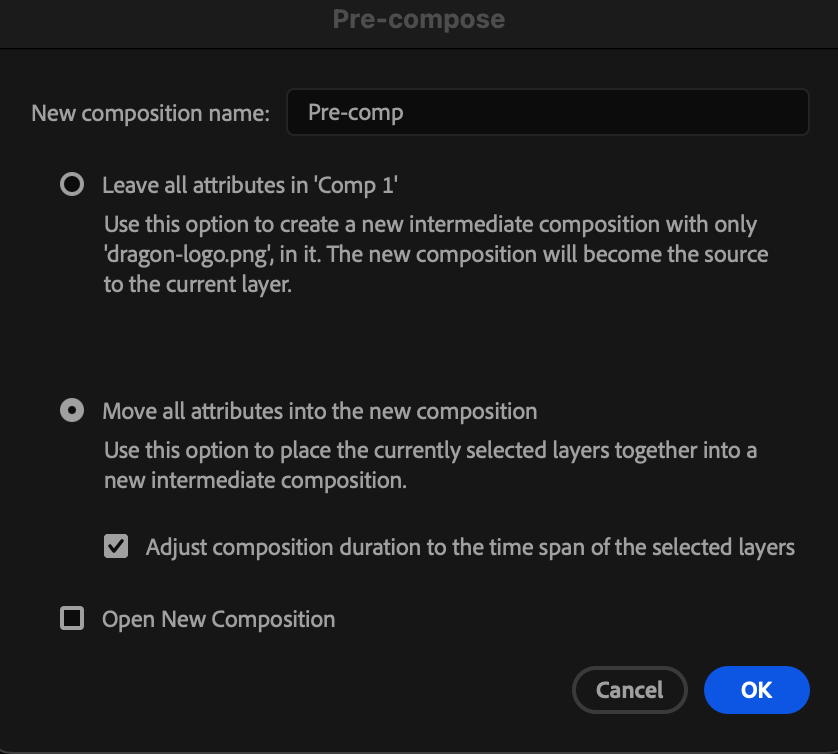Click the 'Adjust composition duration' label text
The width and height of the screenshot is (838, 754).
pyautogui.click(x=470, y=547)
